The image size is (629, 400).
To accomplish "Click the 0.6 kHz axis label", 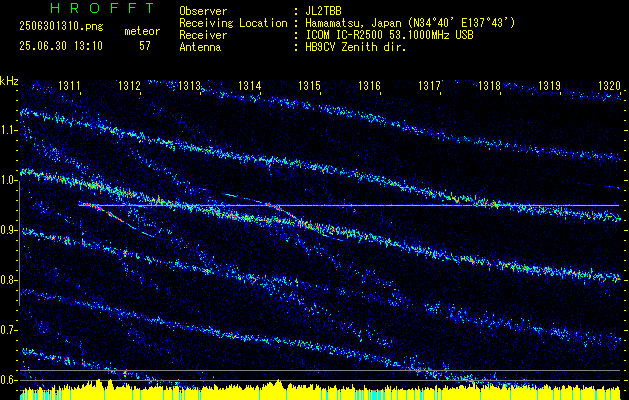I will pyautogui.click(x=8, y=380).
